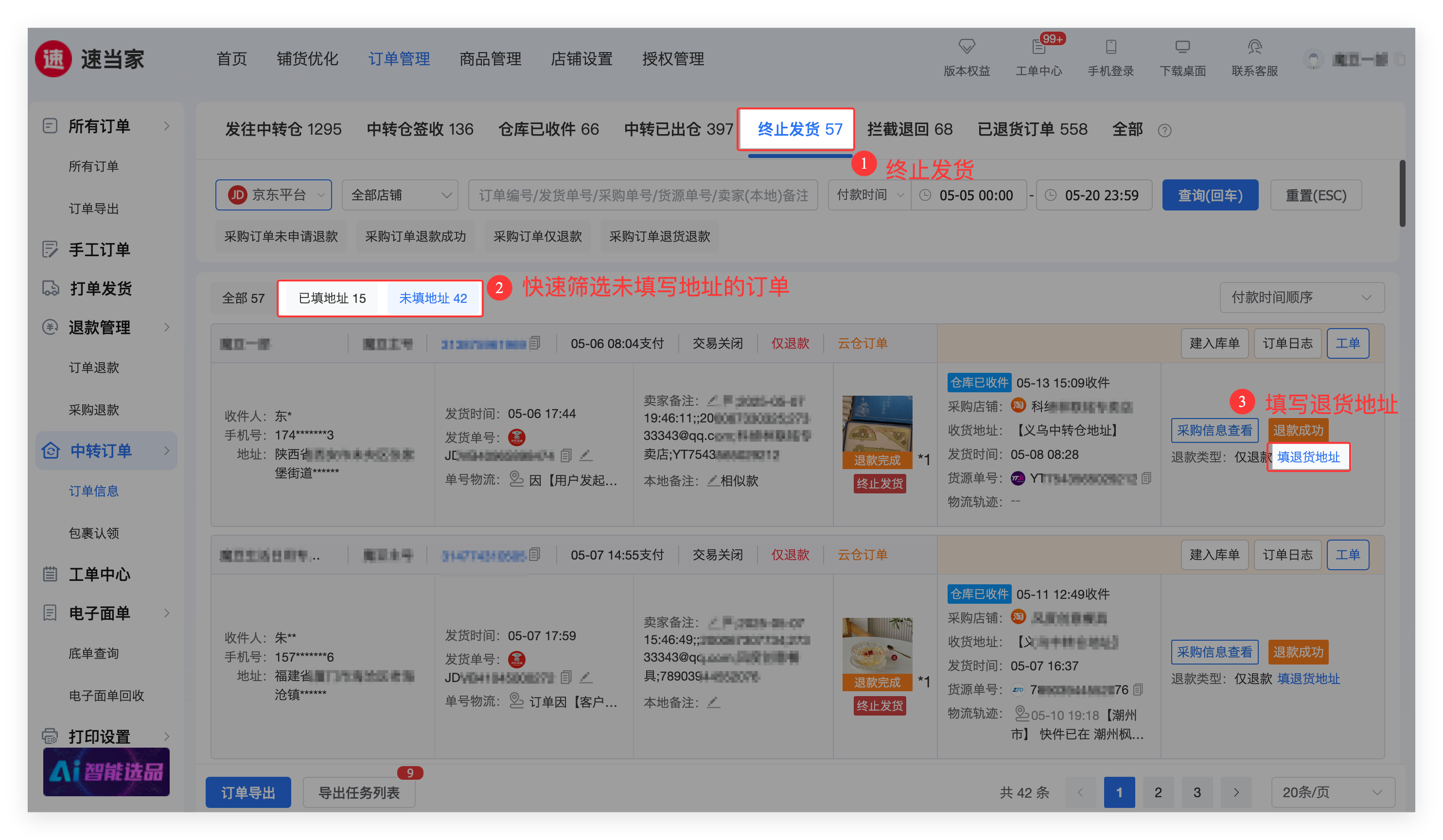The width and height of the screenshot is (1443, 840).
Task: Toggle the 采购订单仅退款 filter chip
Action: click(x=537, y=236)
